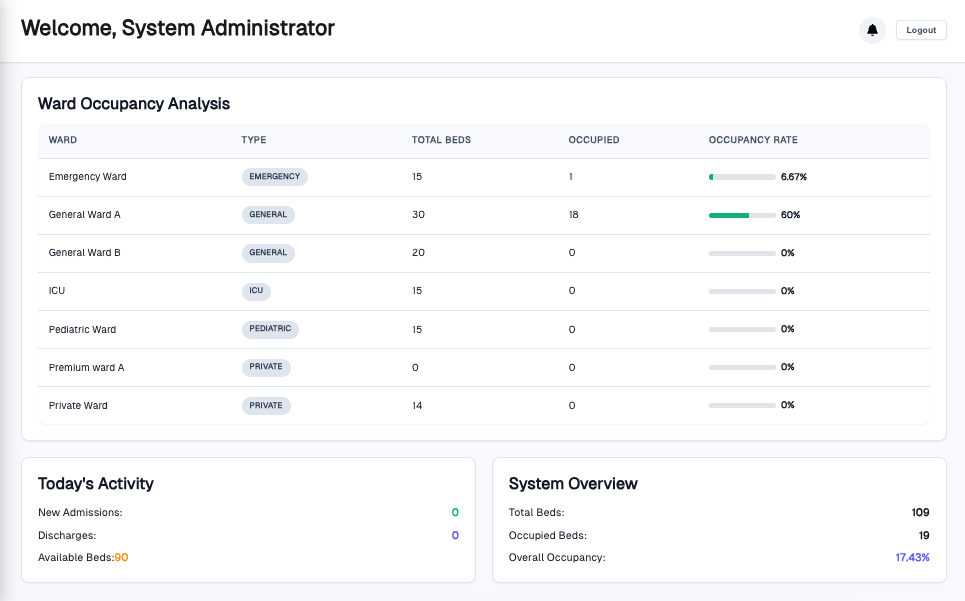Screen dimensions: 965x601
Task: Click the GENERAL badge on General Ward A
Action: click(x=267, y=214)
